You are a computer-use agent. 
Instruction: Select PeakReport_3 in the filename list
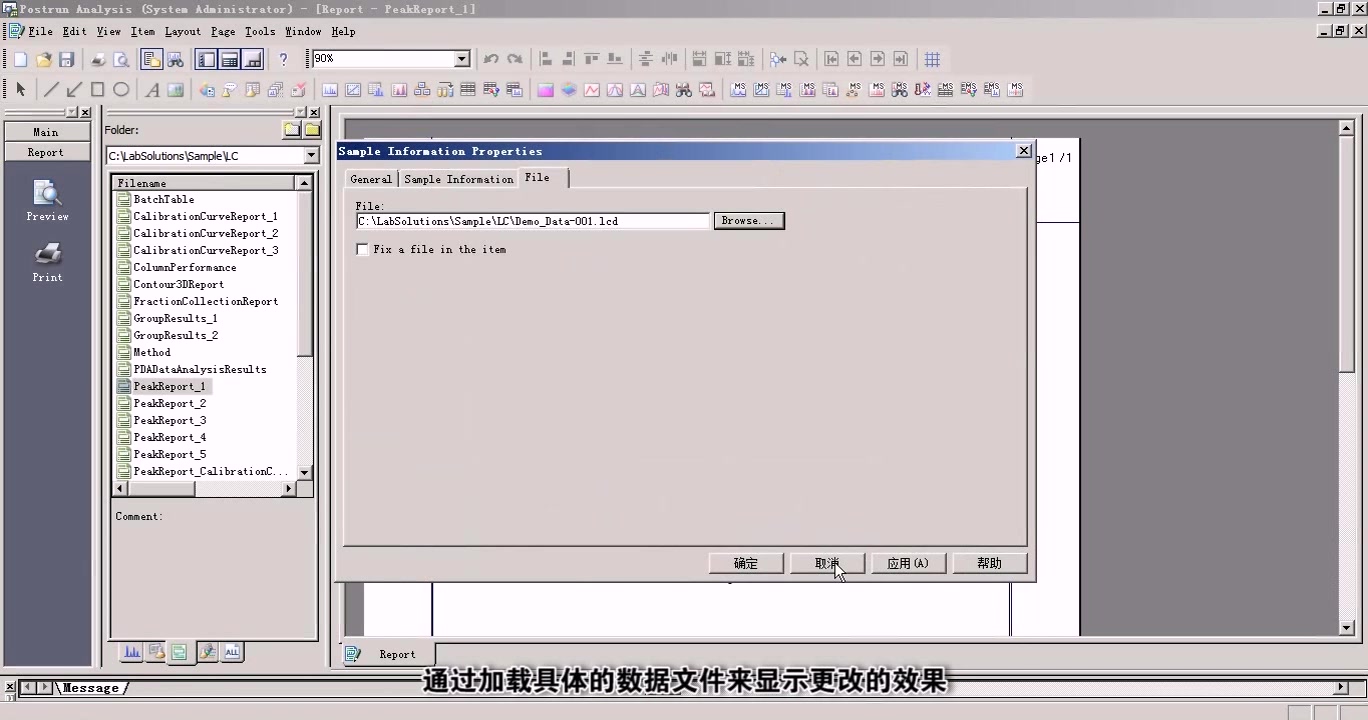click(x=169, y=420)
